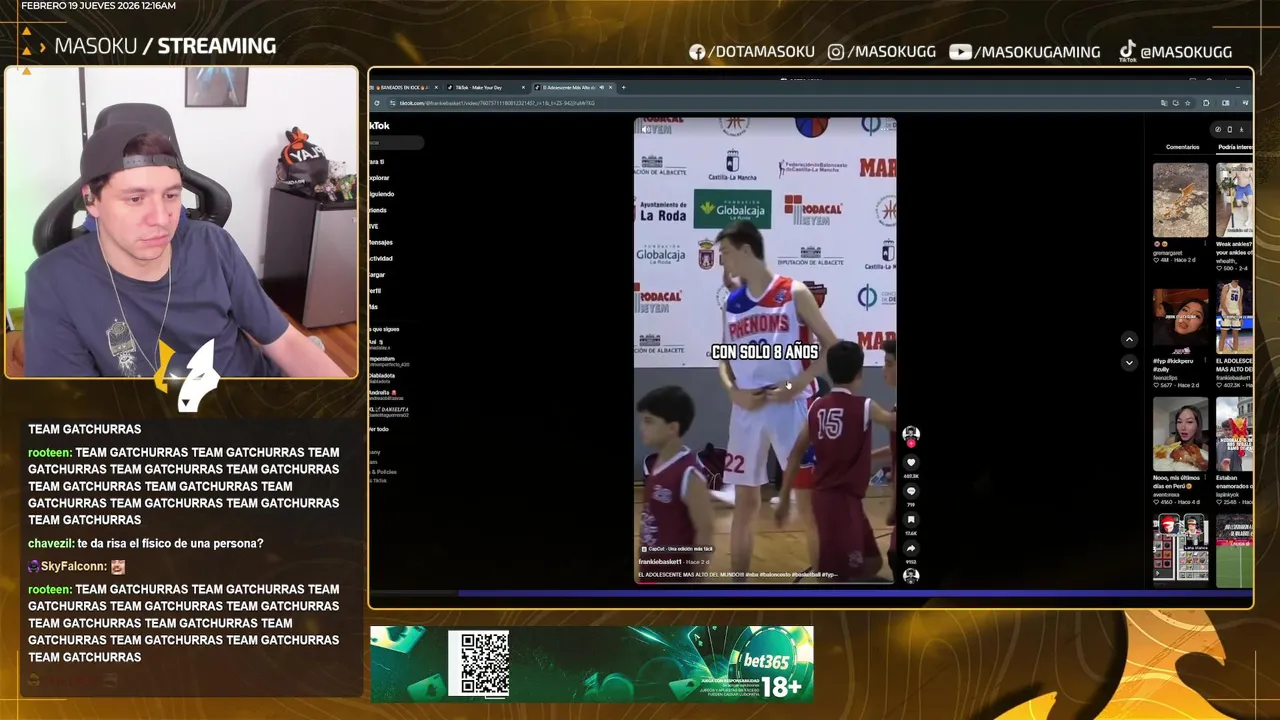
Task: Switch to BANEADOS EN KICK browser tab
Action: [x=403, y=87]
